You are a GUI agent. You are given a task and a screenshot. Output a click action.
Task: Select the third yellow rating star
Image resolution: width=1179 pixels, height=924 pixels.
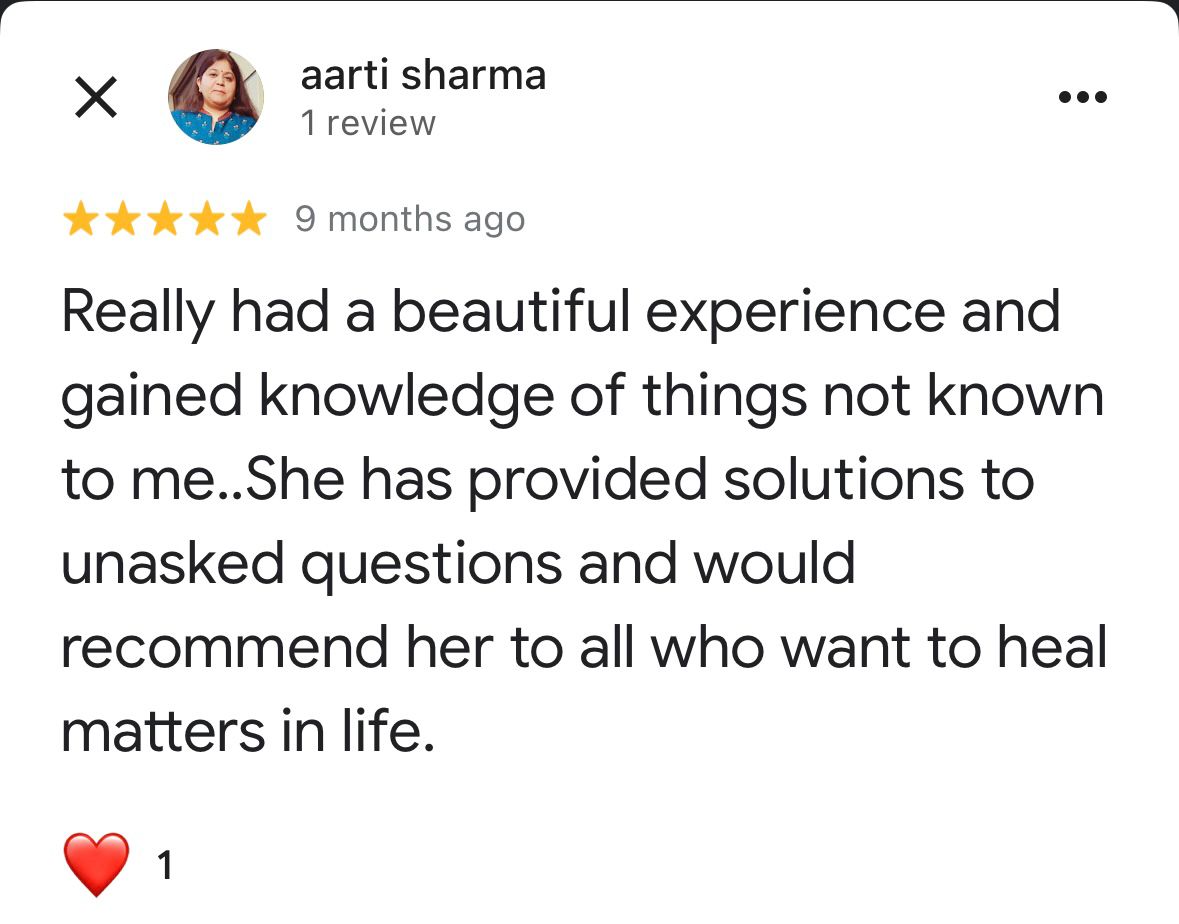click(x=165, y=220)
